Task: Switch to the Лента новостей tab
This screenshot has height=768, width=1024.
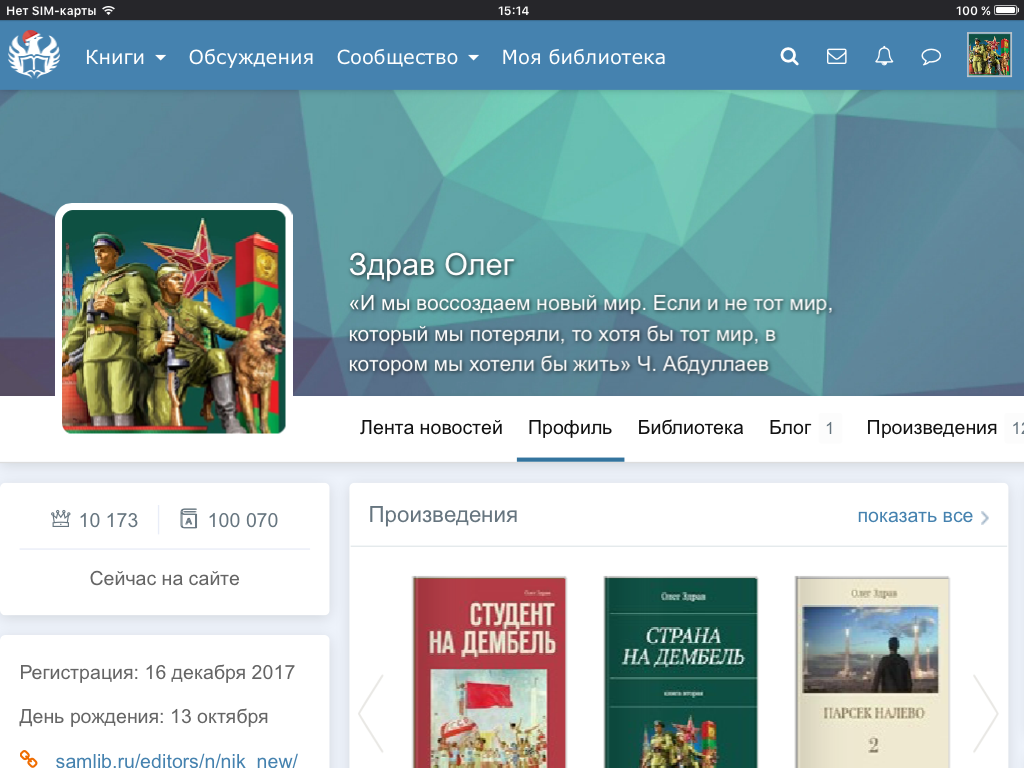Action: 431,428
